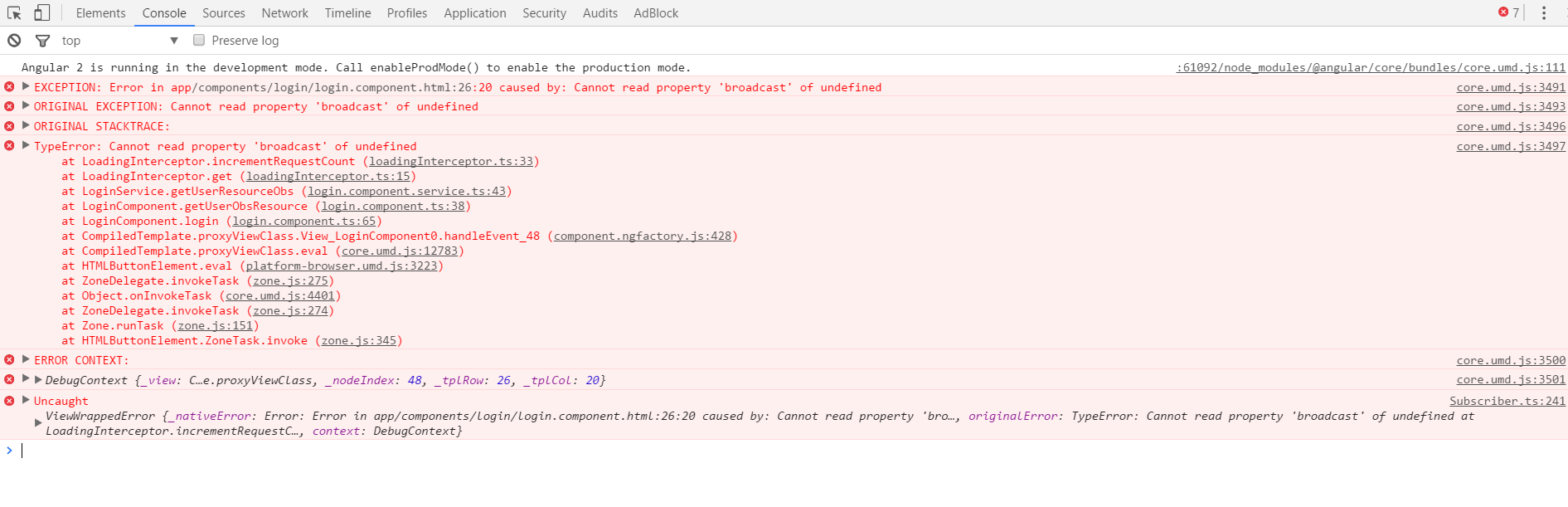Viewport: 1568px width, 507px height.
Task: Open source link core.umd.js:3496
Action: click(x=1511, y=126)
